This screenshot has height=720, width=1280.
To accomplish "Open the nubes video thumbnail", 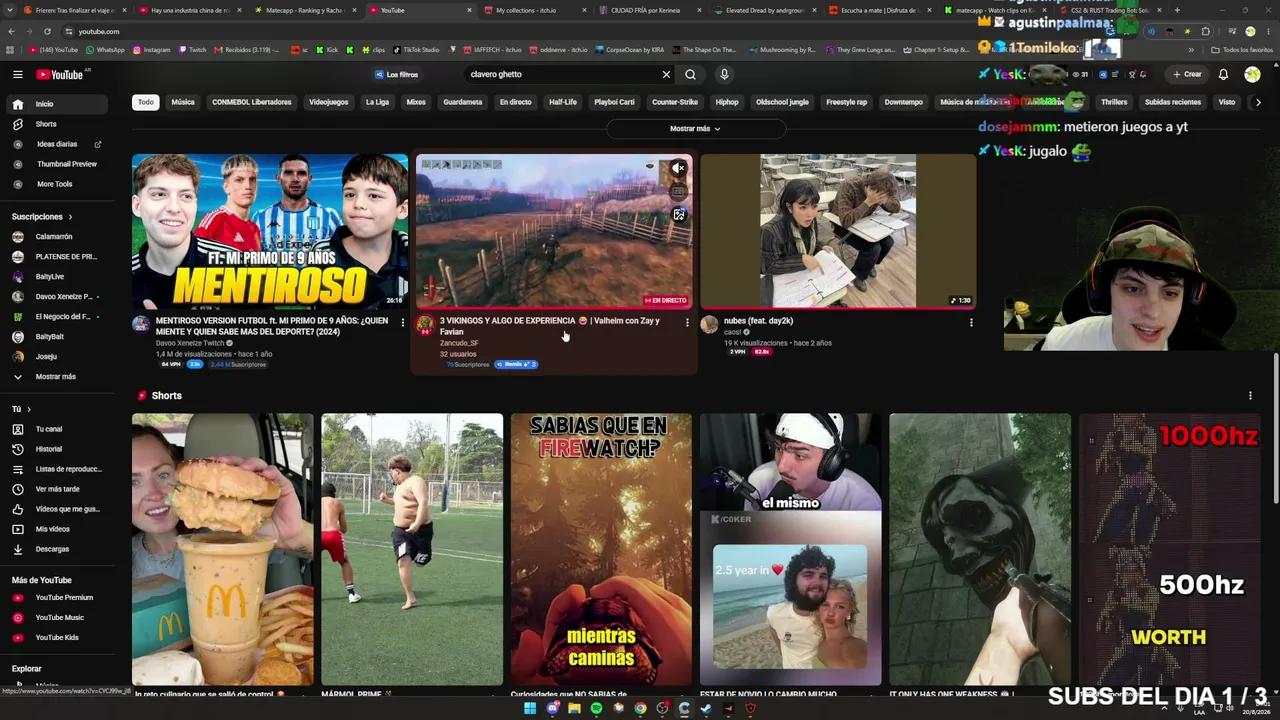I will (x=838, y=231).
